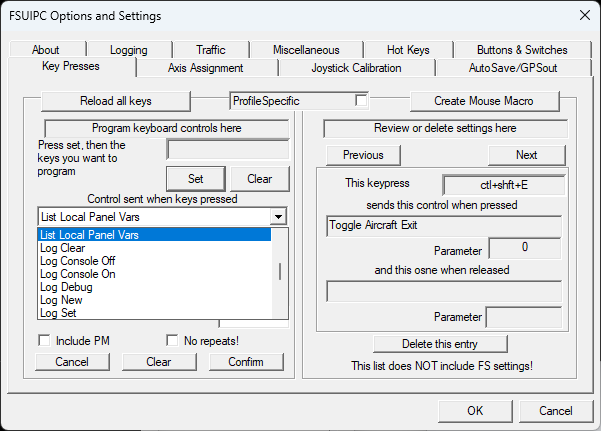The image size is (601, 431).
Task: Click the Set button
Action: (196, 179)
